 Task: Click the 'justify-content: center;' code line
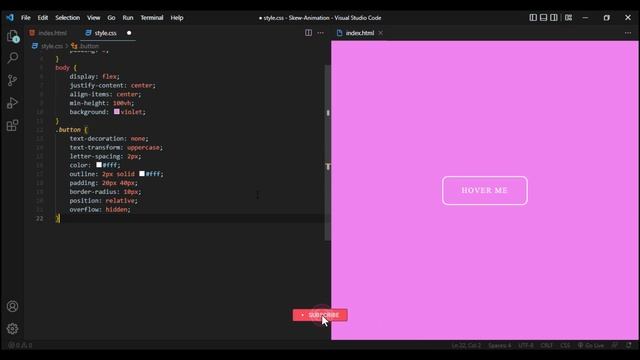point(112,85)
